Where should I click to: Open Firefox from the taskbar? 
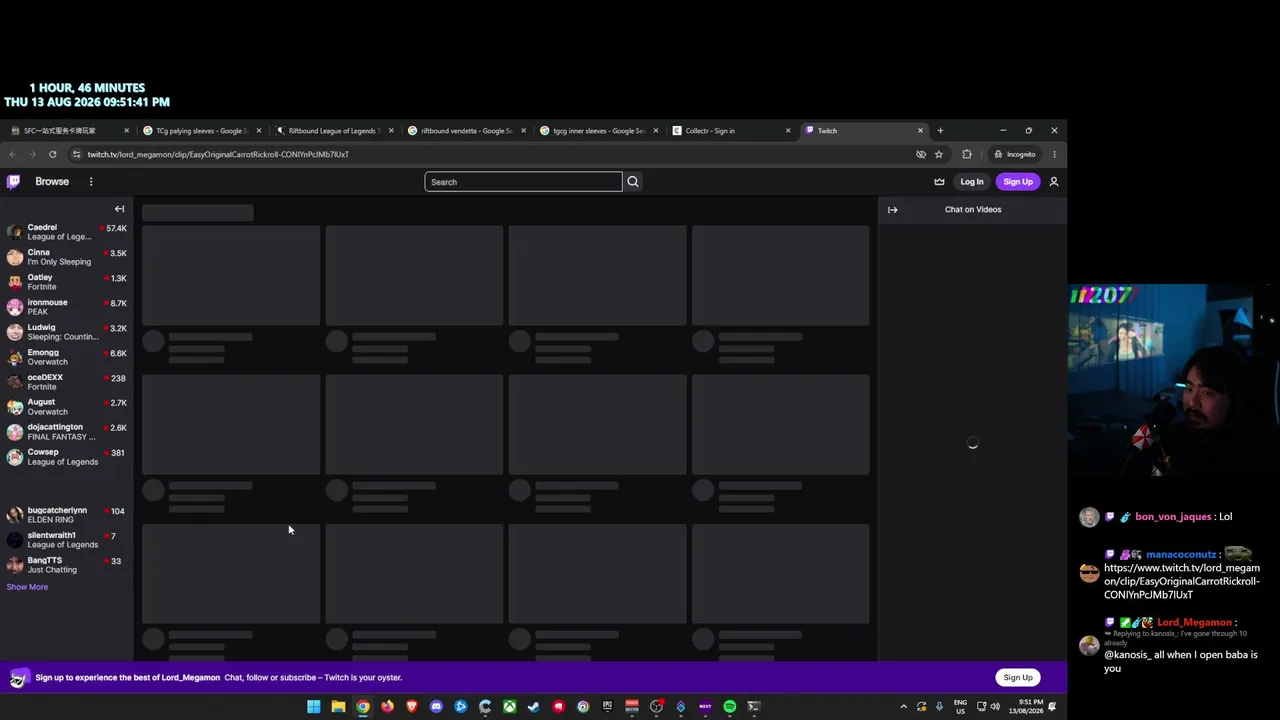pyautogui.click(x=387, y=707)
